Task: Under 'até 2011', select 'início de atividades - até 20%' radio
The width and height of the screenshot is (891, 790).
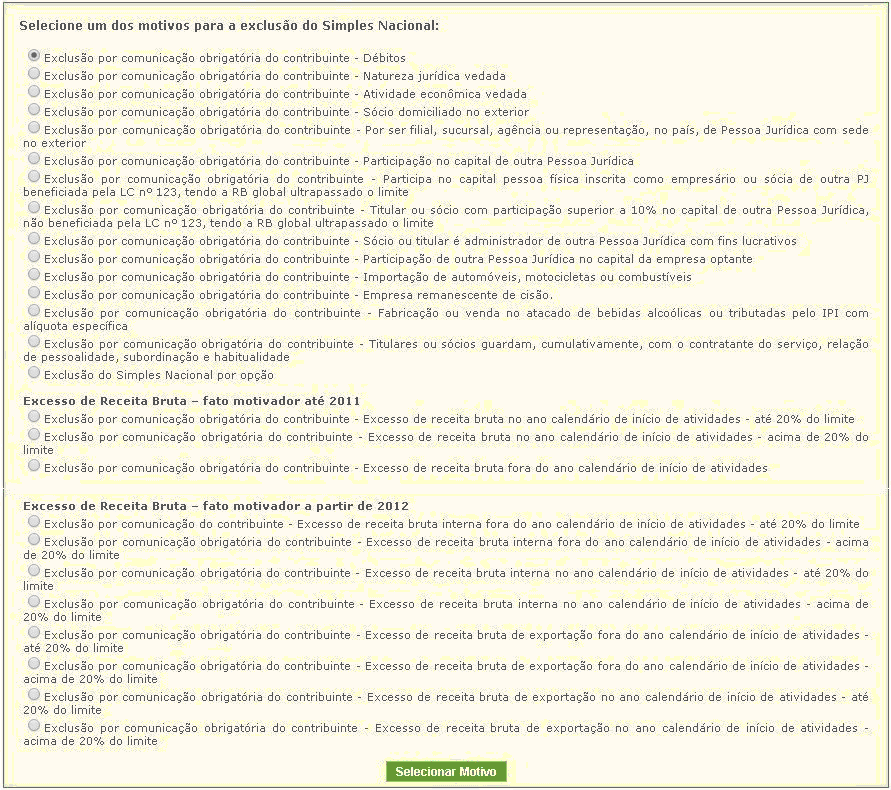Action: click(x=34, y=417)
